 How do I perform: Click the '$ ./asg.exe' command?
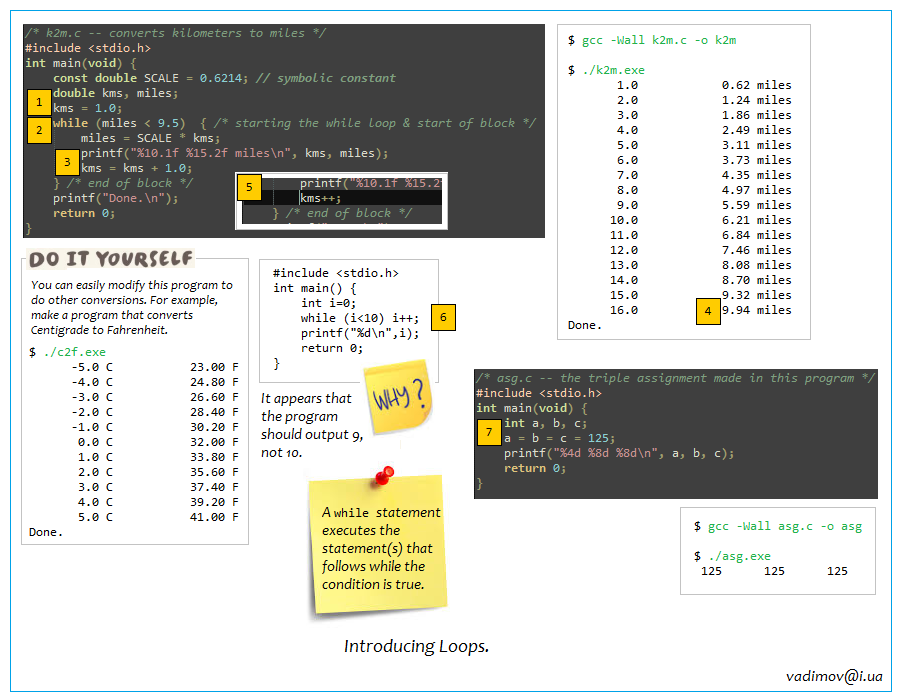pyautogui.click(x=732, y=556)
